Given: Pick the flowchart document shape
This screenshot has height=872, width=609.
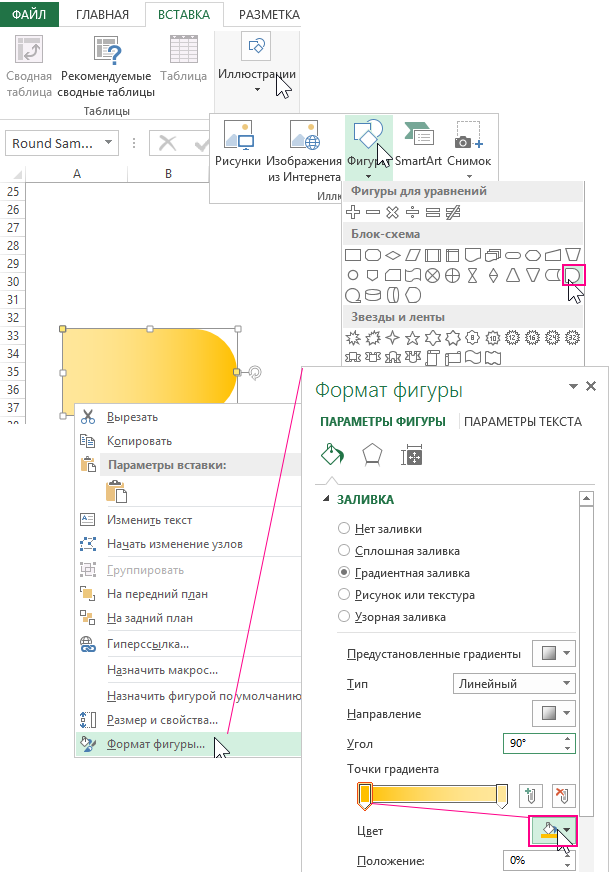Looking at the screenshot, I should click(x=473, y=255).
